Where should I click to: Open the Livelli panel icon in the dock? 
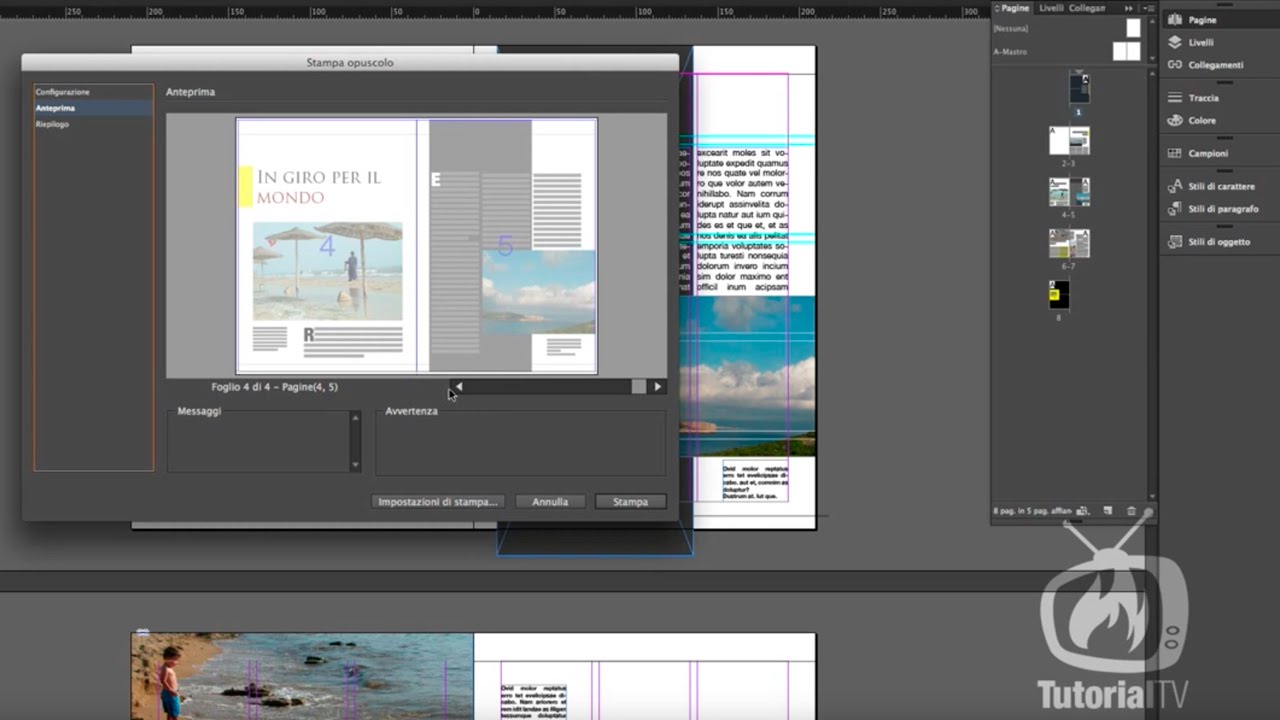pos(1175,42)
